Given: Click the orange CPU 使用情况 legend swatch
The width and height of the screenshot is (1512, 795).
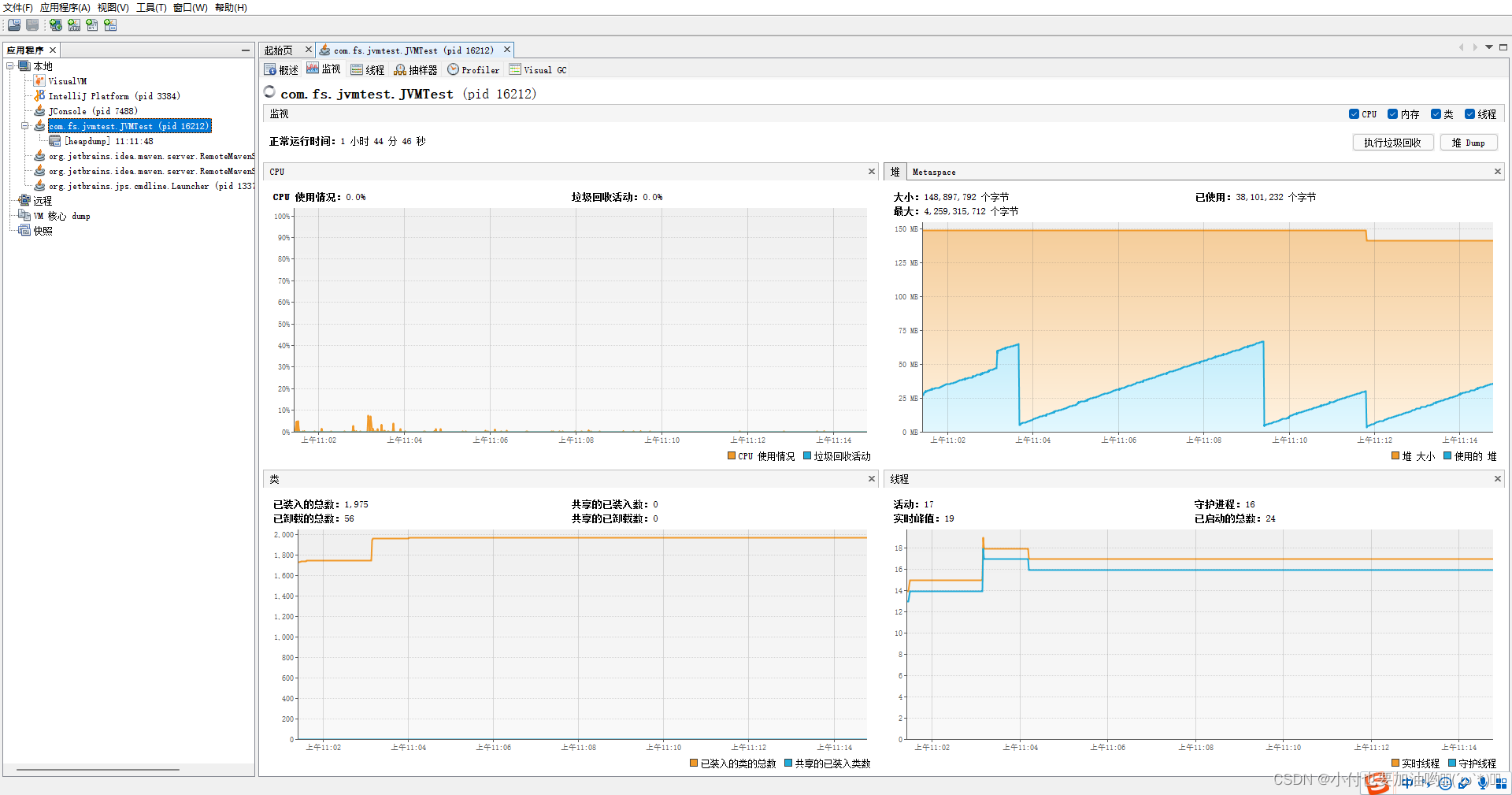Looking at the screenshot, I should click(732, 455).
